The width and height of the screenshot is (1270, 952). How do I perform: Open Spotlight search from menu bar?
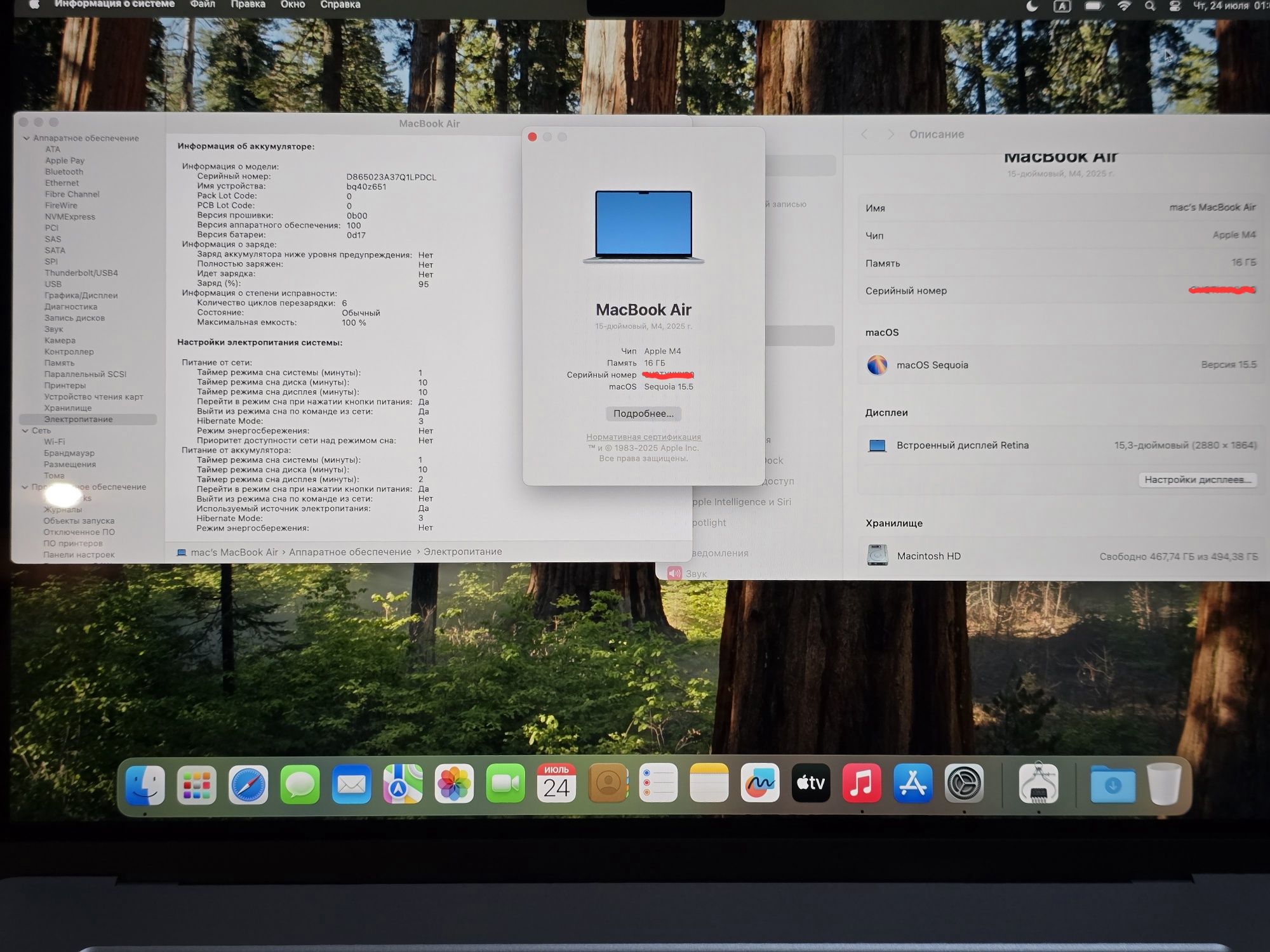1150,6
